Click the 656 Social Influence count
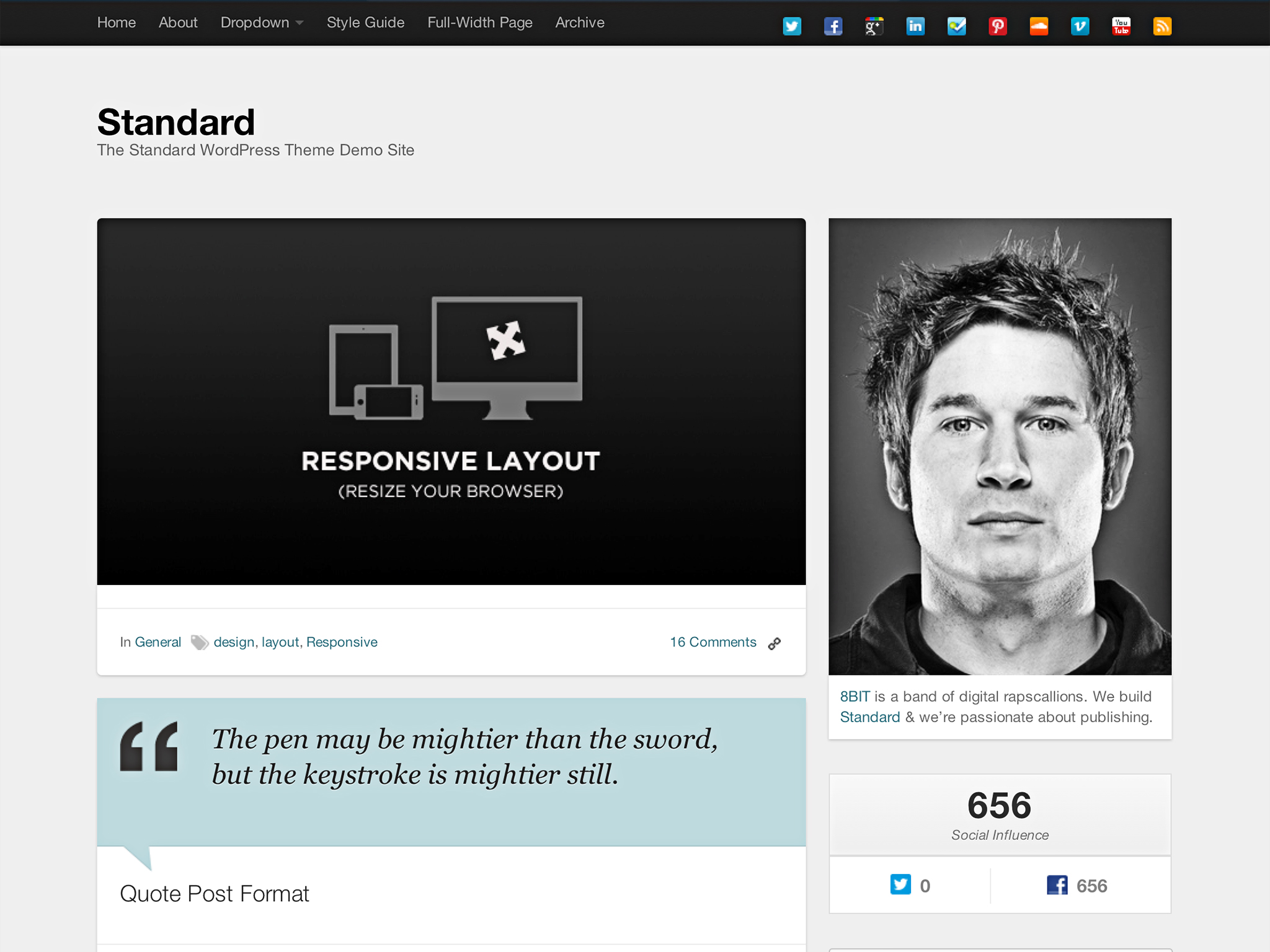The height and width of the screenshot is (952, 1270). (1000, 805)
